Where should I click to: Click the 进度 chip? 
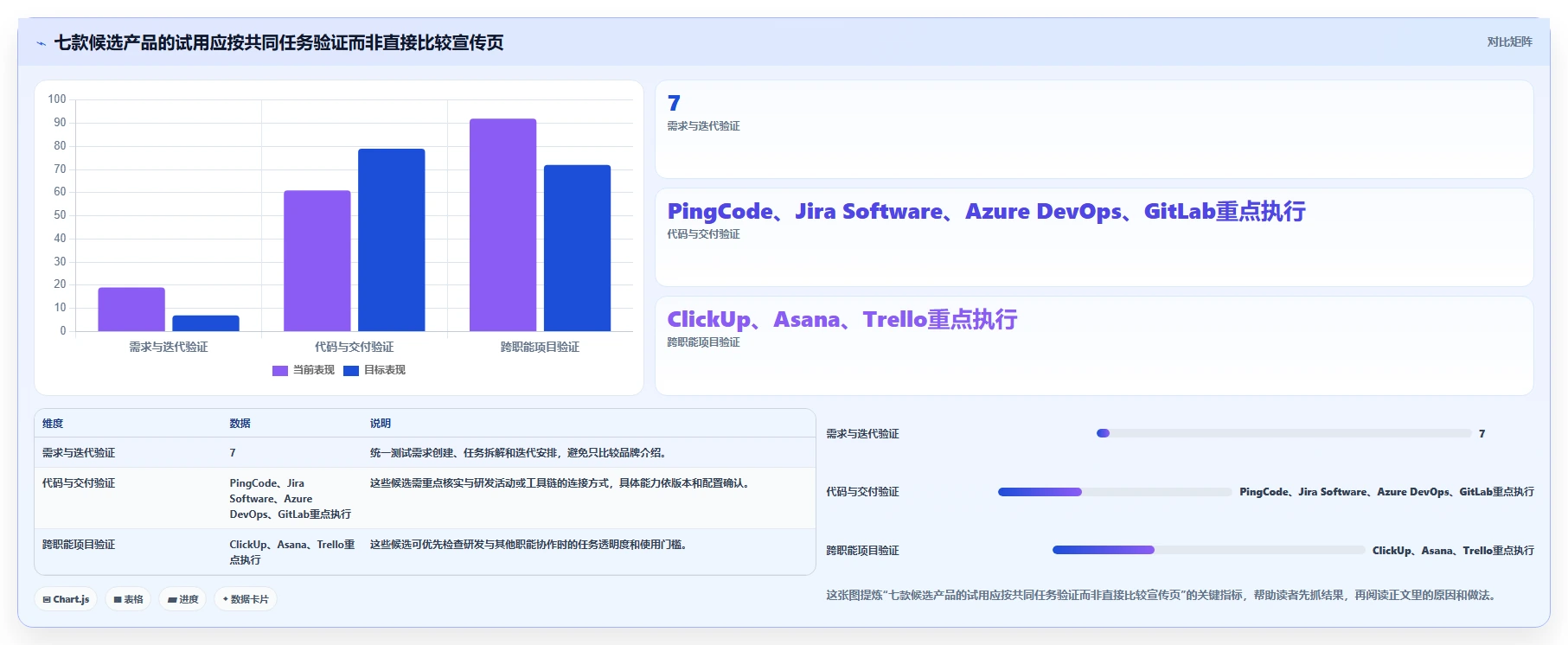(x=182, y=599)
